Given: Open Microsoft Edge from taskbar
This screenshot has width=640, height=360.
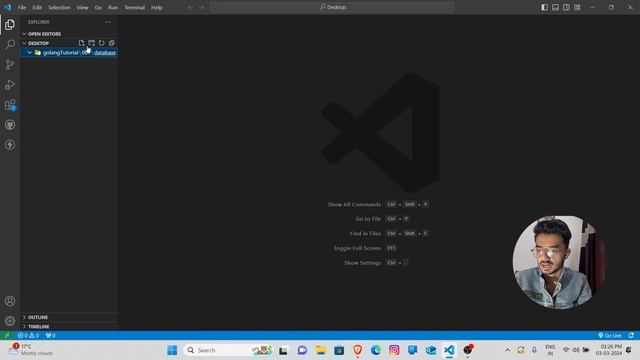Looking at the screenshot, I should [376, 350].
